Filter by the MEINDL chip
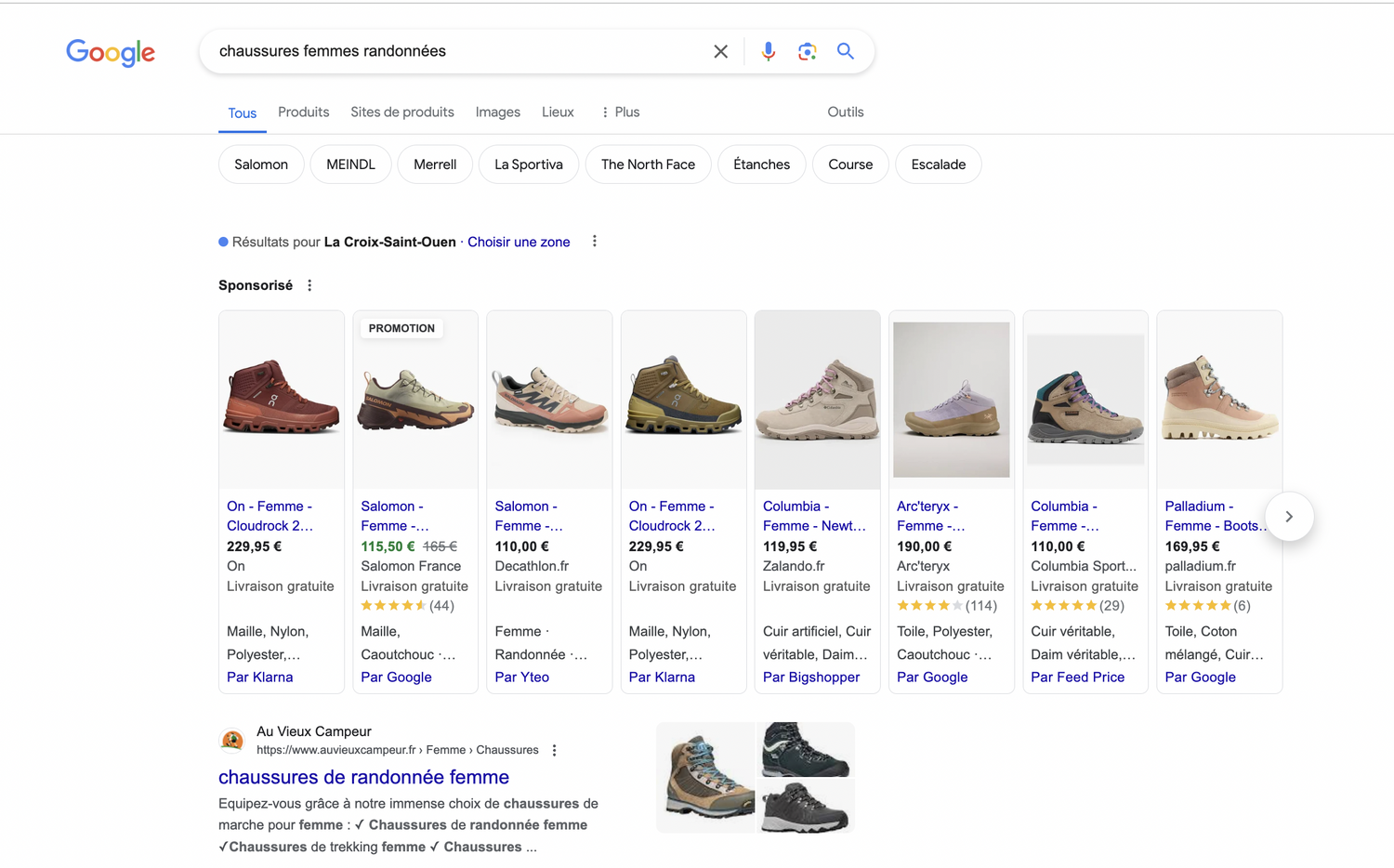Image resolution: width=1394 pixels, height=868 pixels. (350, 164)
